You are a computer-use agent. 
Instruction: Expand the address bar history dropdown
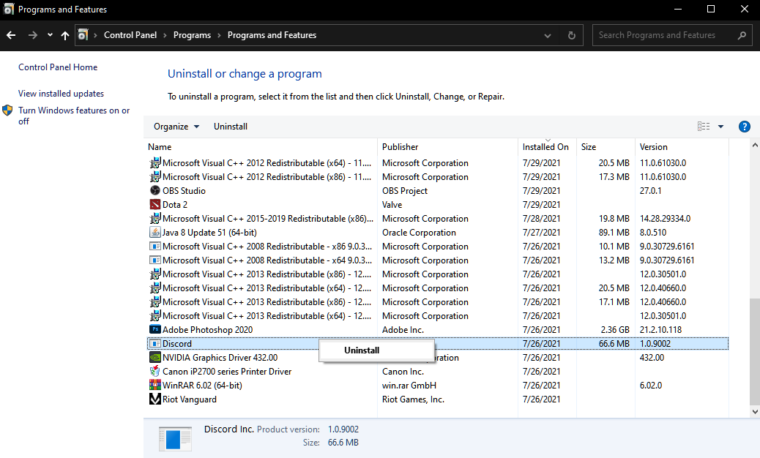[x=548, y=35]
